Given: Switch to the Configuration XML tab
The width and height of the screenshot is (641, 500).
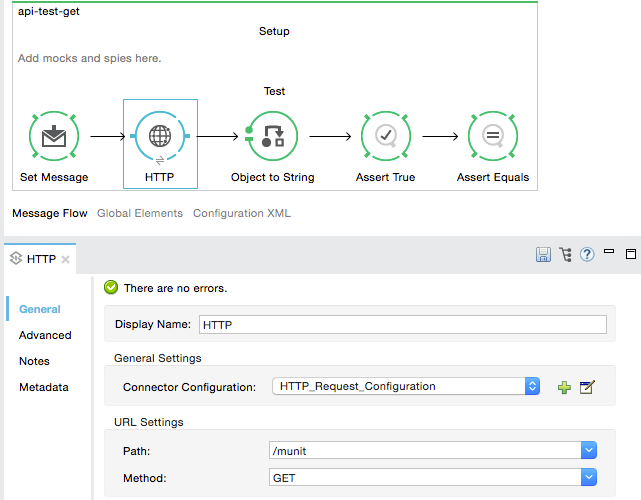Looking at the screenshot, I should pos(241,213).
